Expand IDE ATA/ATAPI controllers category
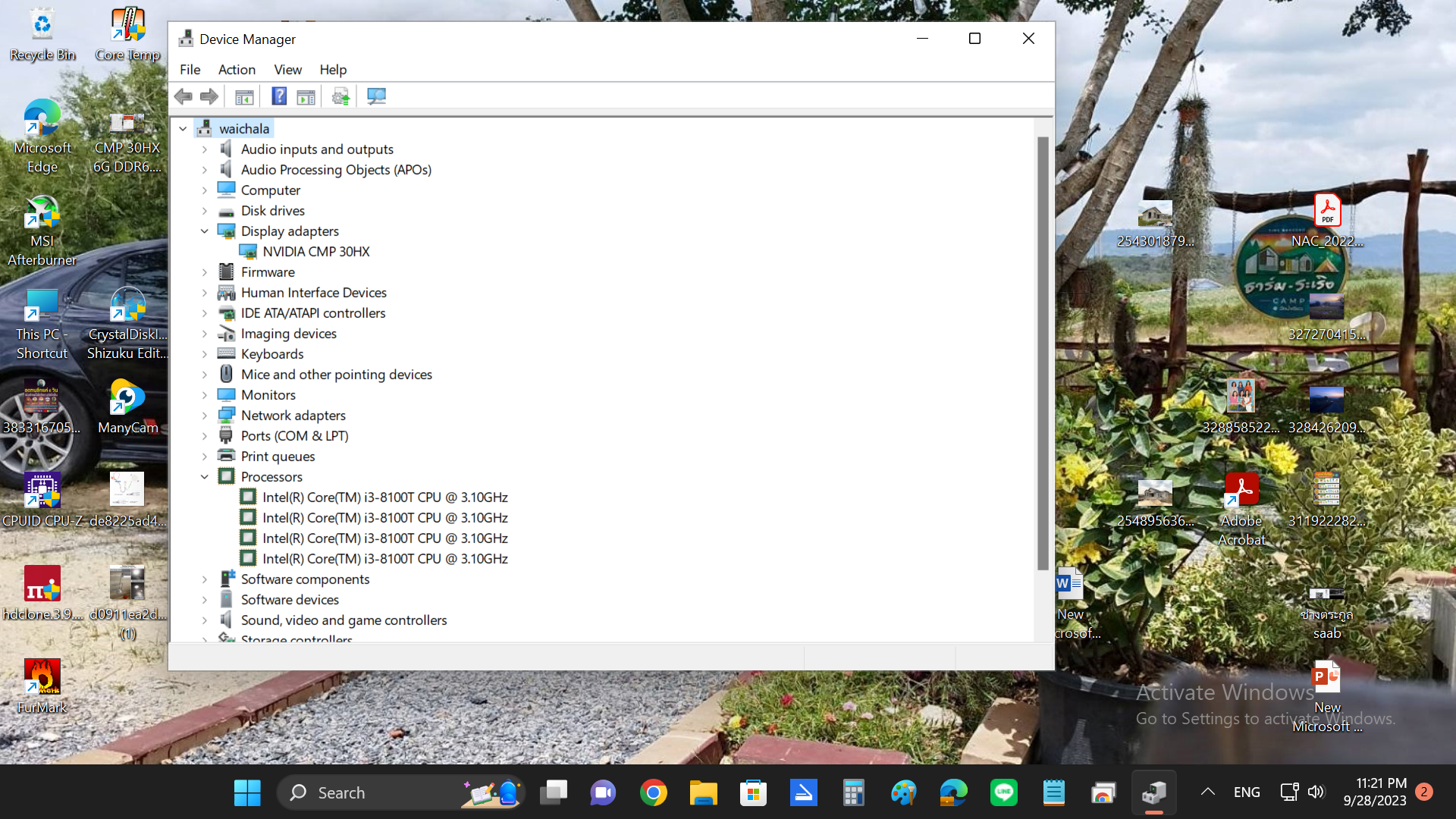This screenshot has height=819, width=1456. pos(204,313)
